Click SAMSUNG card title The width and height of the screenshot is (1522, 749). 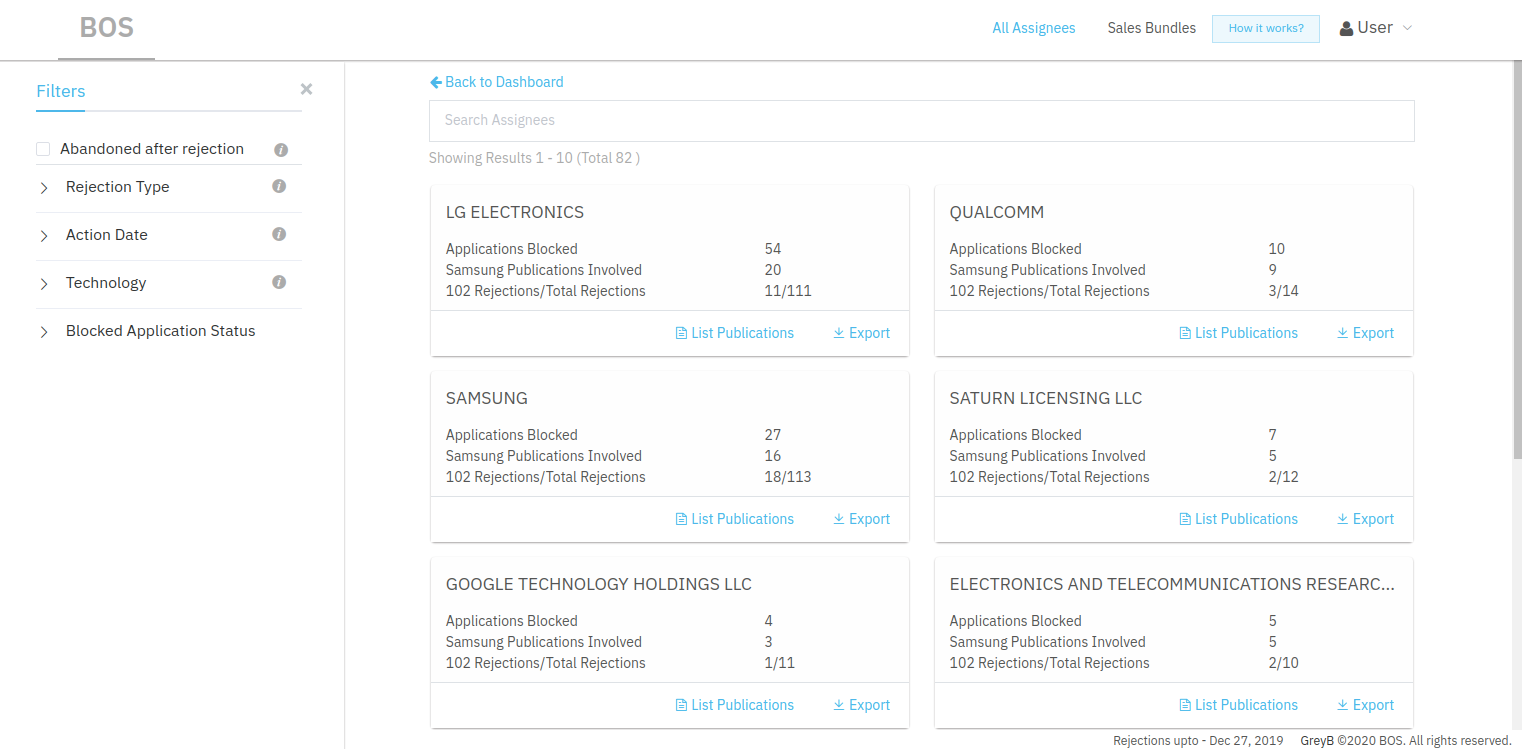click(x=487, y=398)
